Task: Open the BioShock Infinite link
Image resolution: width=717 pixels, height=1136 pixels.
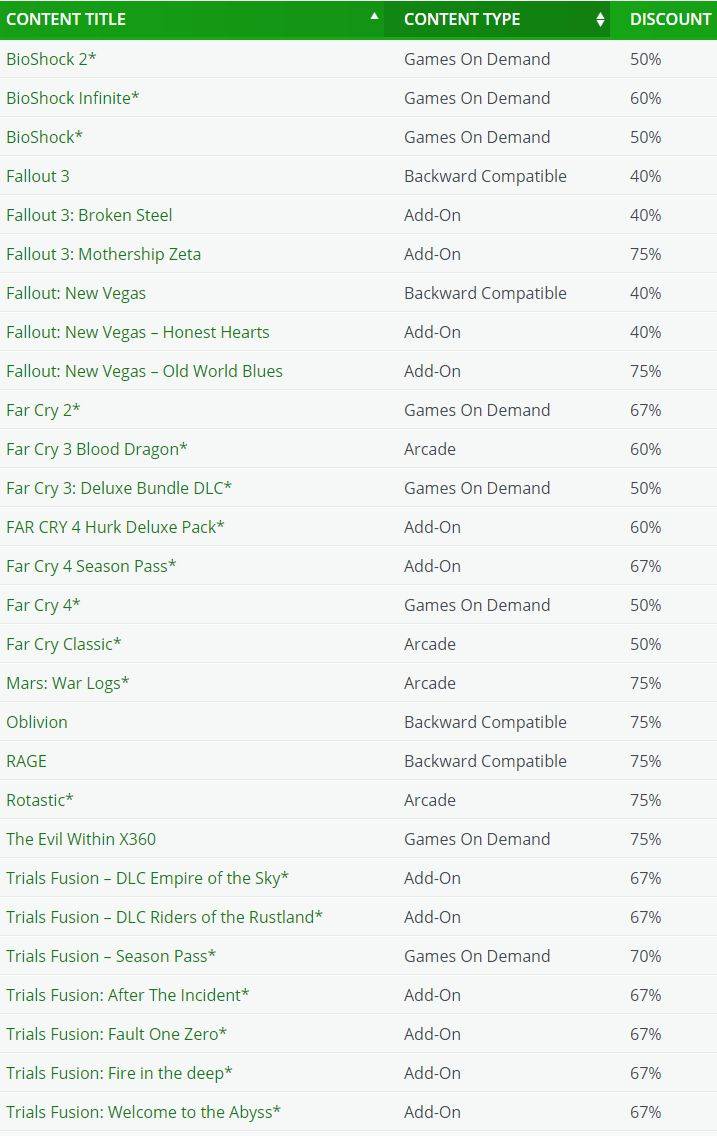Action: [x=72, y=98]
